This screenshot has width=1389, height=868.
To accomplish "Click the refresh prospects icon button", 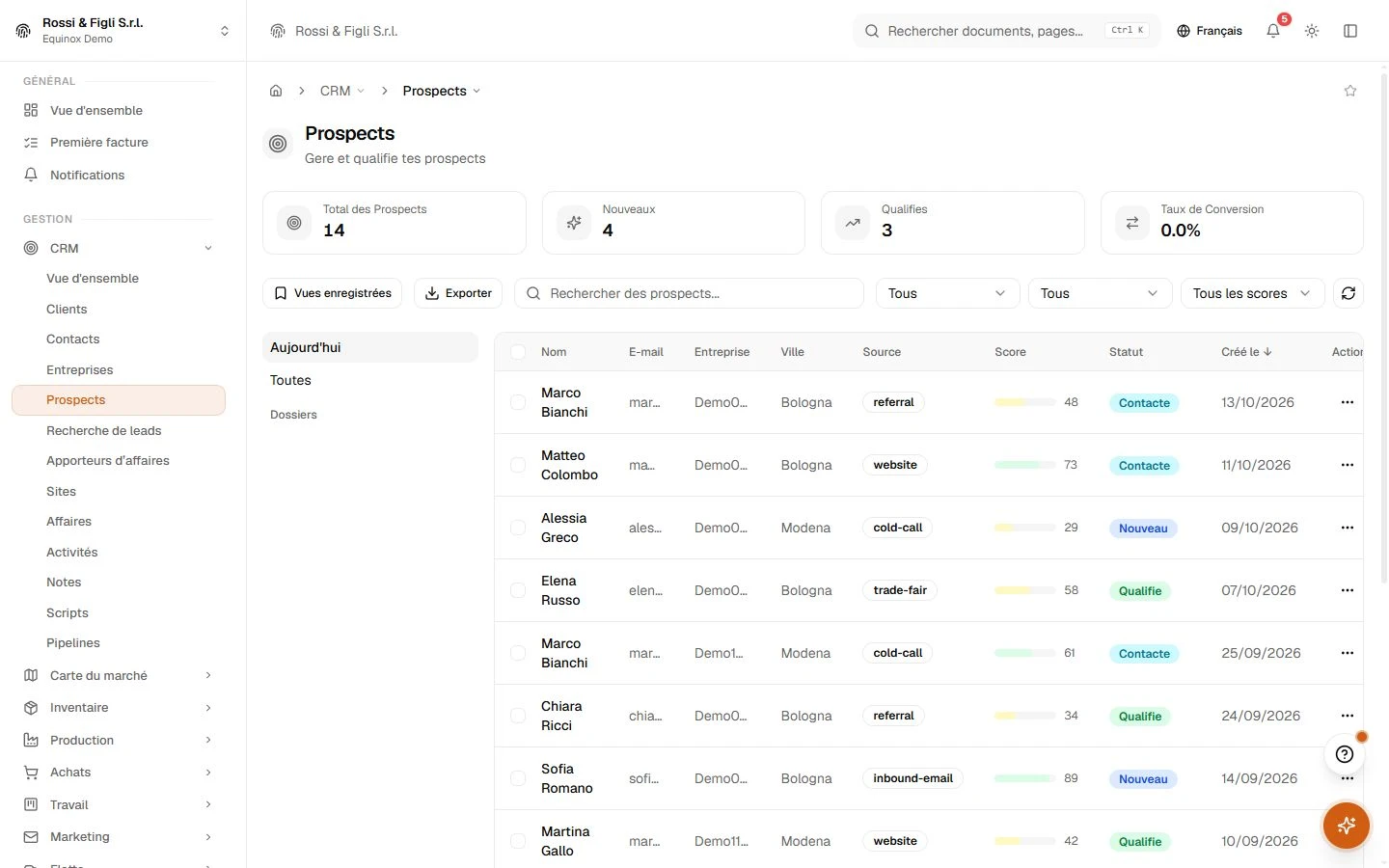I will [x=1348, y=293].
